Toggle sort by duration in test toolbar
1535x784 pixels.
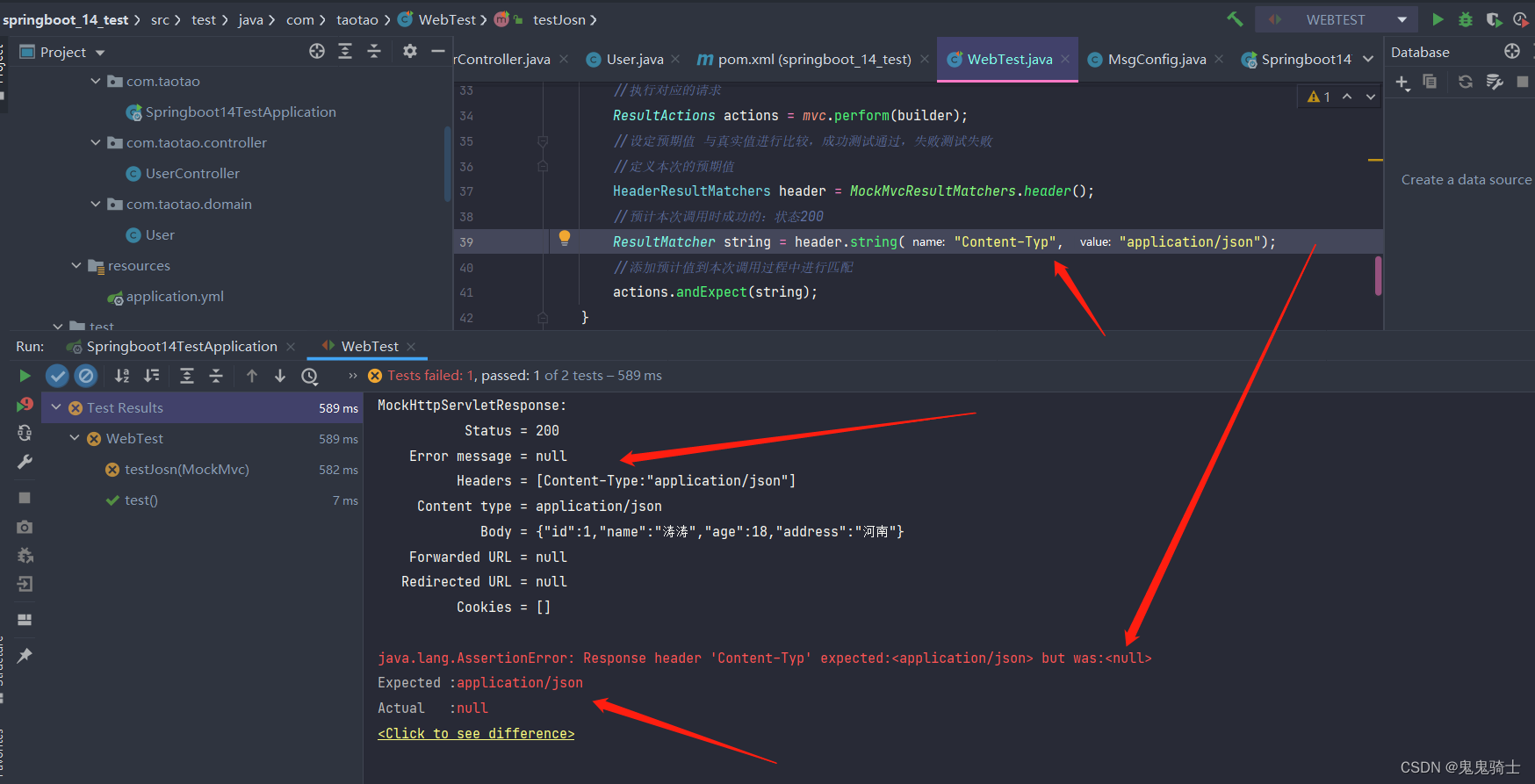click(151, 376)
